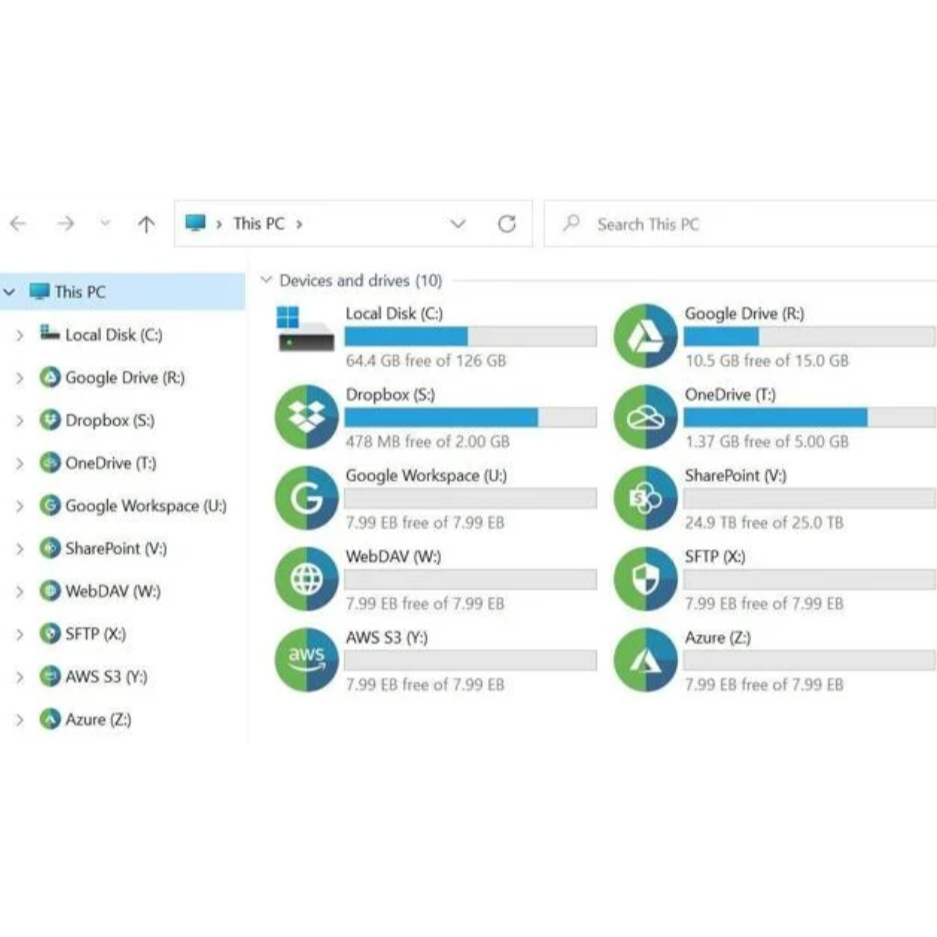Expand OneDrive (T:) in sidebar tree
The image size is (937, 937).
[20, 463]
